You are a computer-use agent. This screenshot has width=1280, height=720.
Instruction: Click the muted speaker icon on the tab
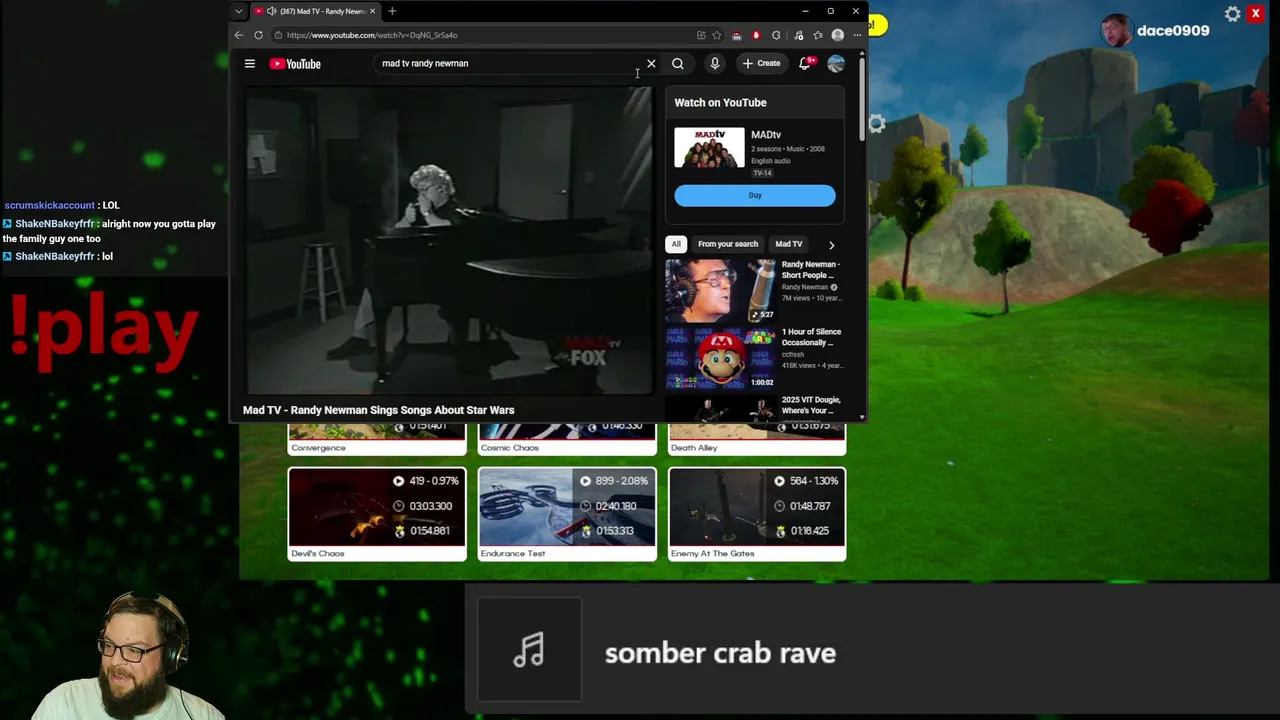click(272, 11)
